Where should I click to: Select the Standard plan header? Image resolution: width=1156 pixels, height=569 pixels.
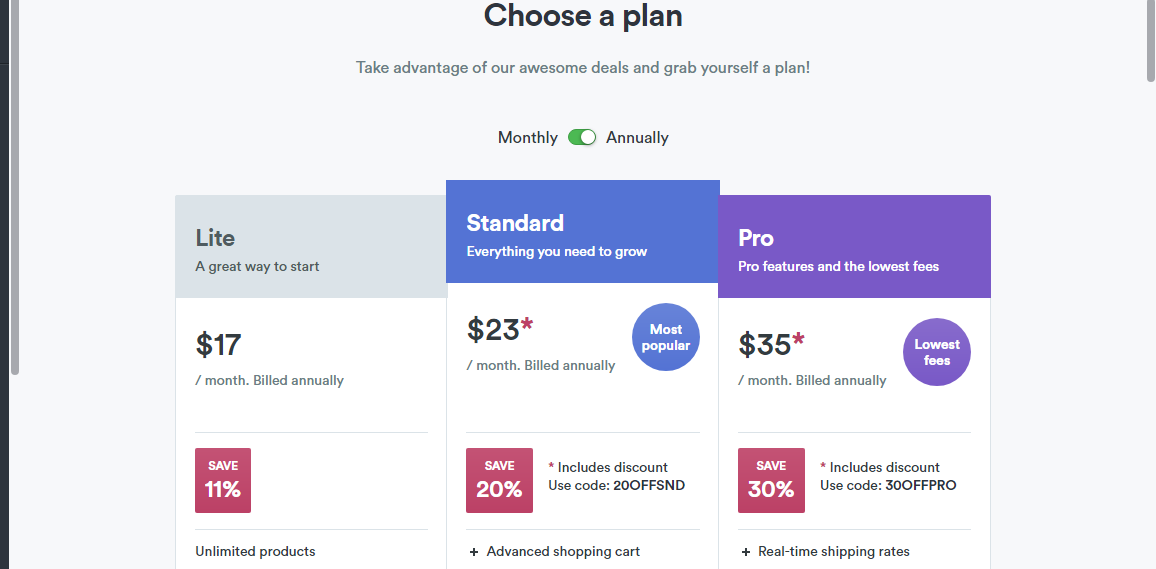click(582, 232)
